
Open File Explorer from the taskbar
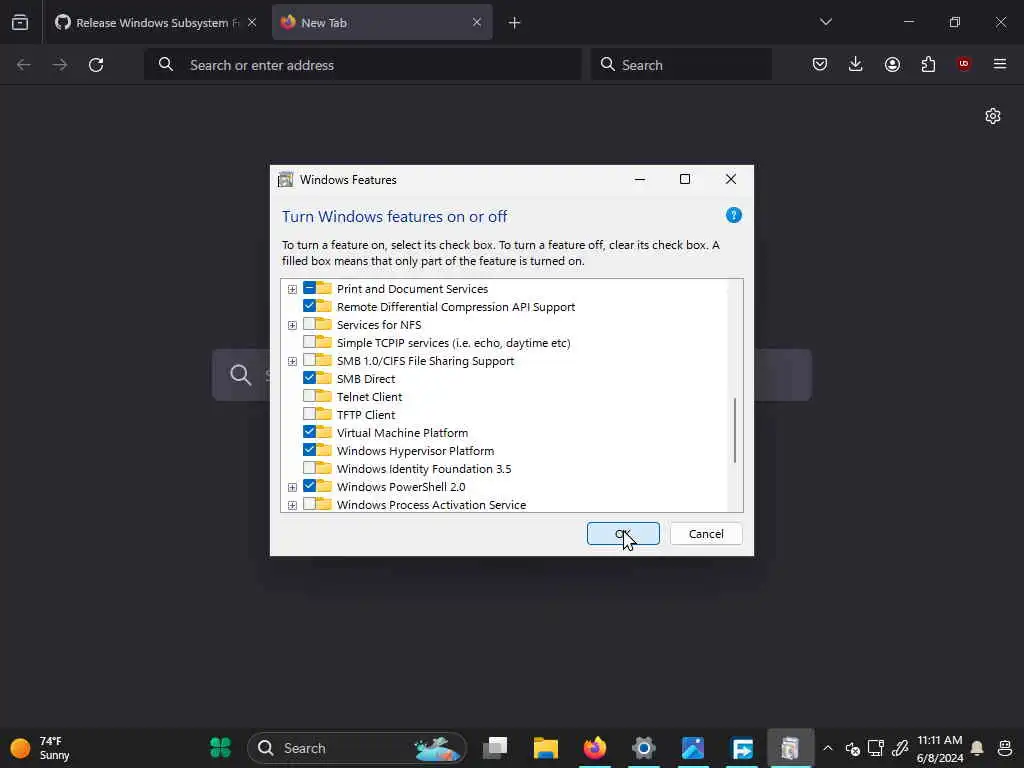545,747
